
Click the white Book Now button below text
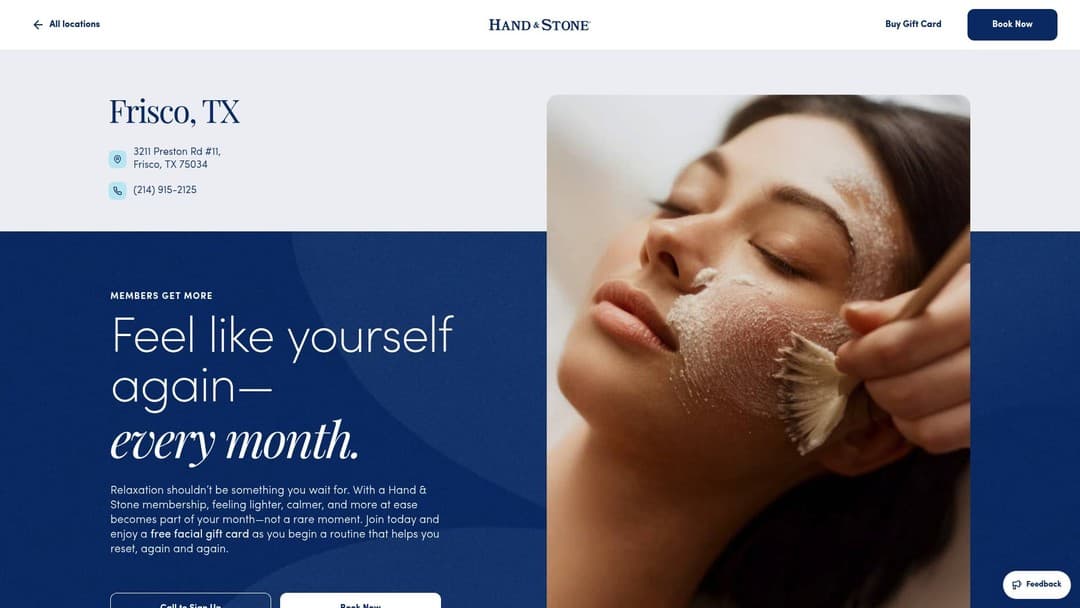(x=360, y=600)
